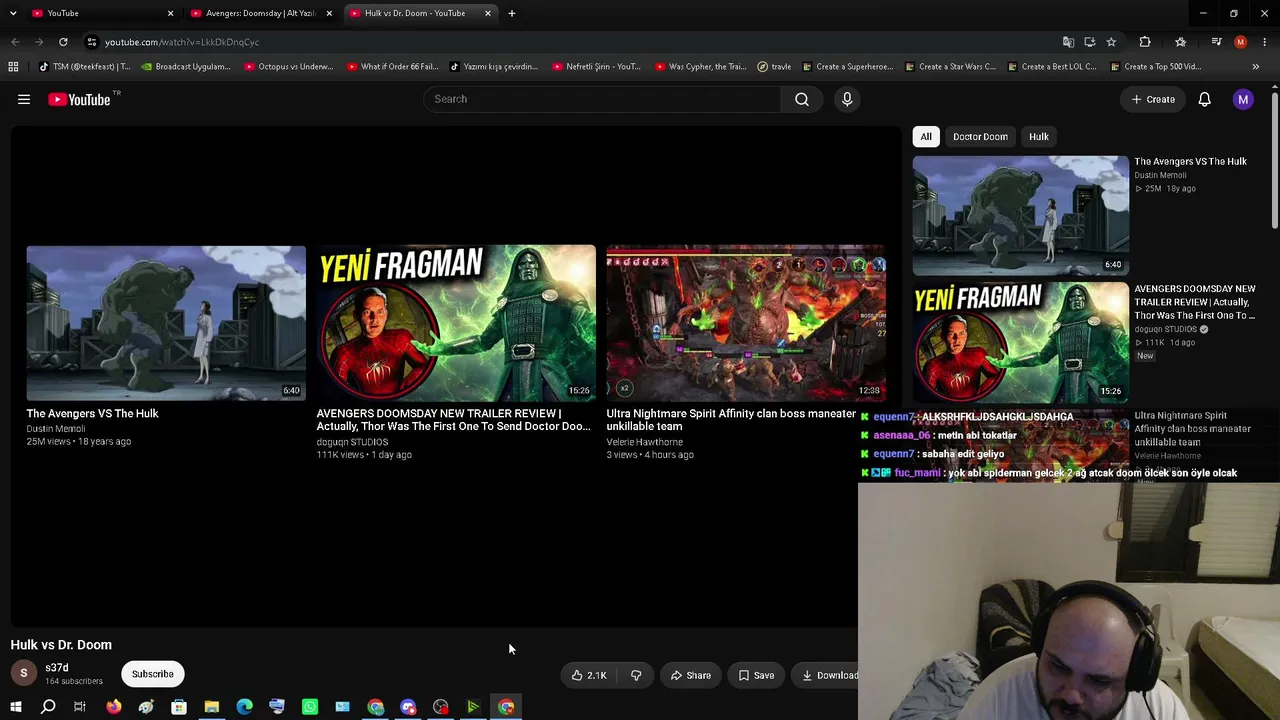Open the travle bookmark
The height and width of the screenshot is (720, 1280).
click(775, 67)
